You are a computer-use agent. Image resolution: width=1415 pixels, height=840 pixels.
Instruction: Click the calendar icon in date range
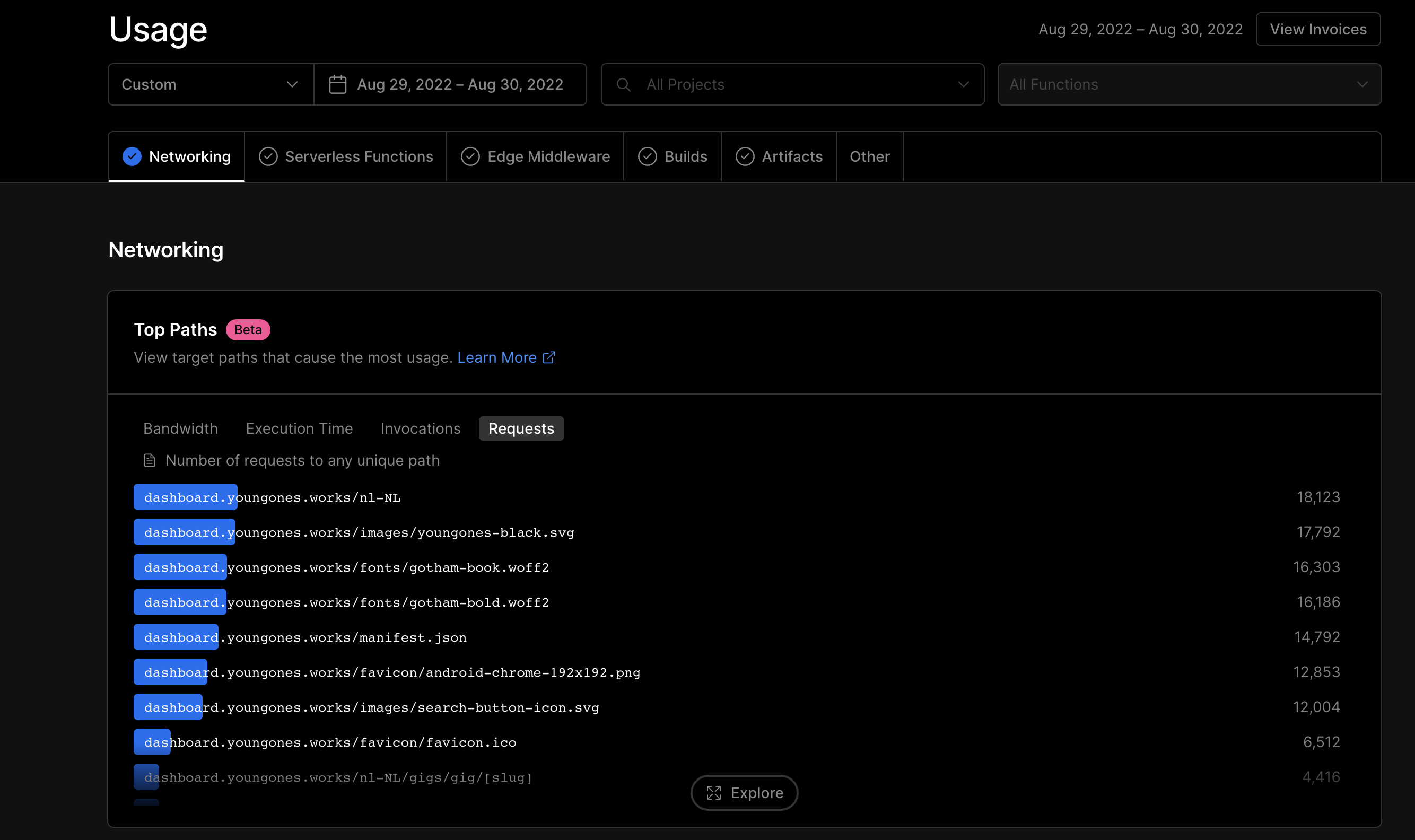click(338, 84)
